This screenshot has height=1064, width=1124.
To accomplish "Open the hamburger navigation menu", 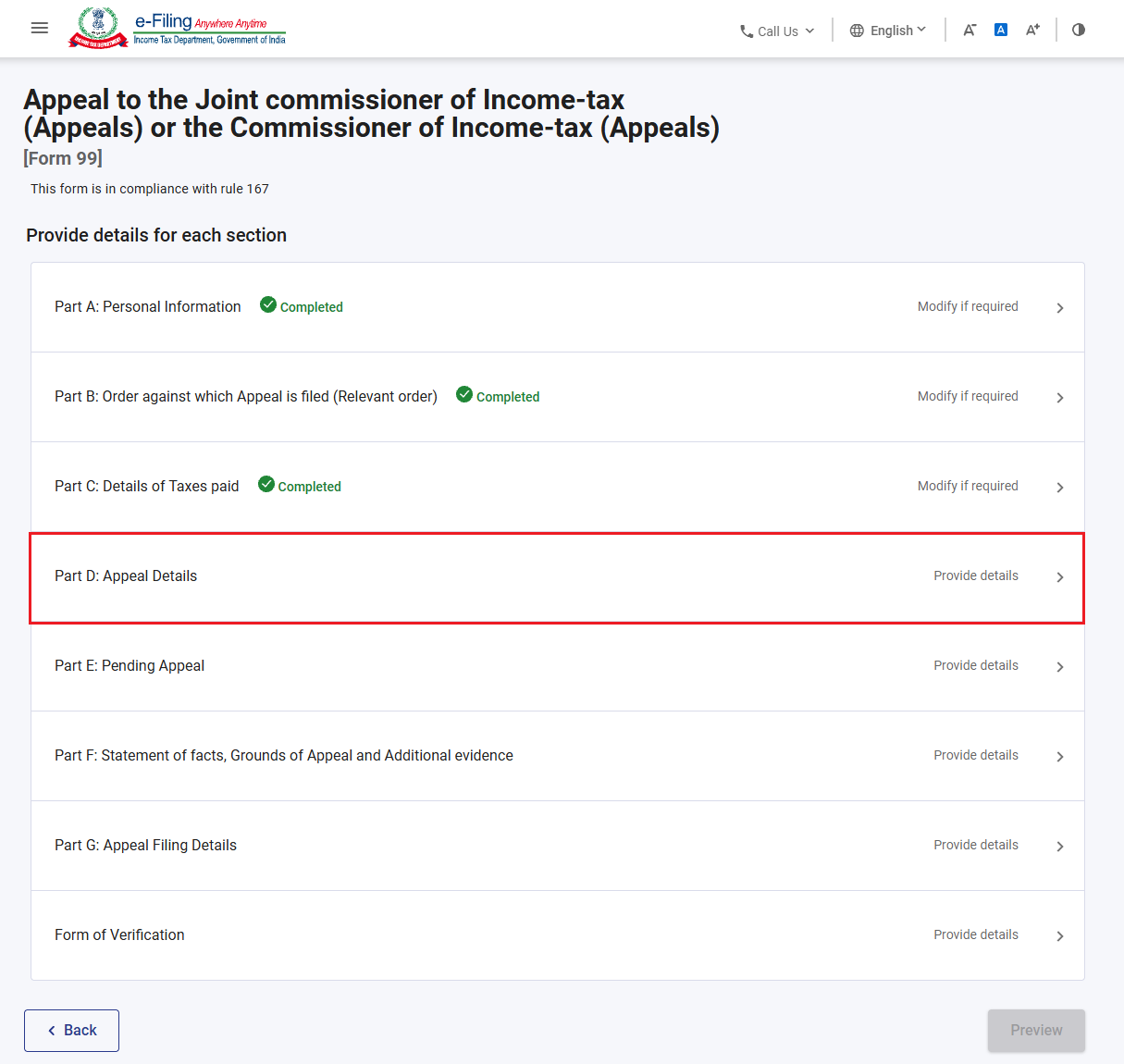I will point(40,29).
